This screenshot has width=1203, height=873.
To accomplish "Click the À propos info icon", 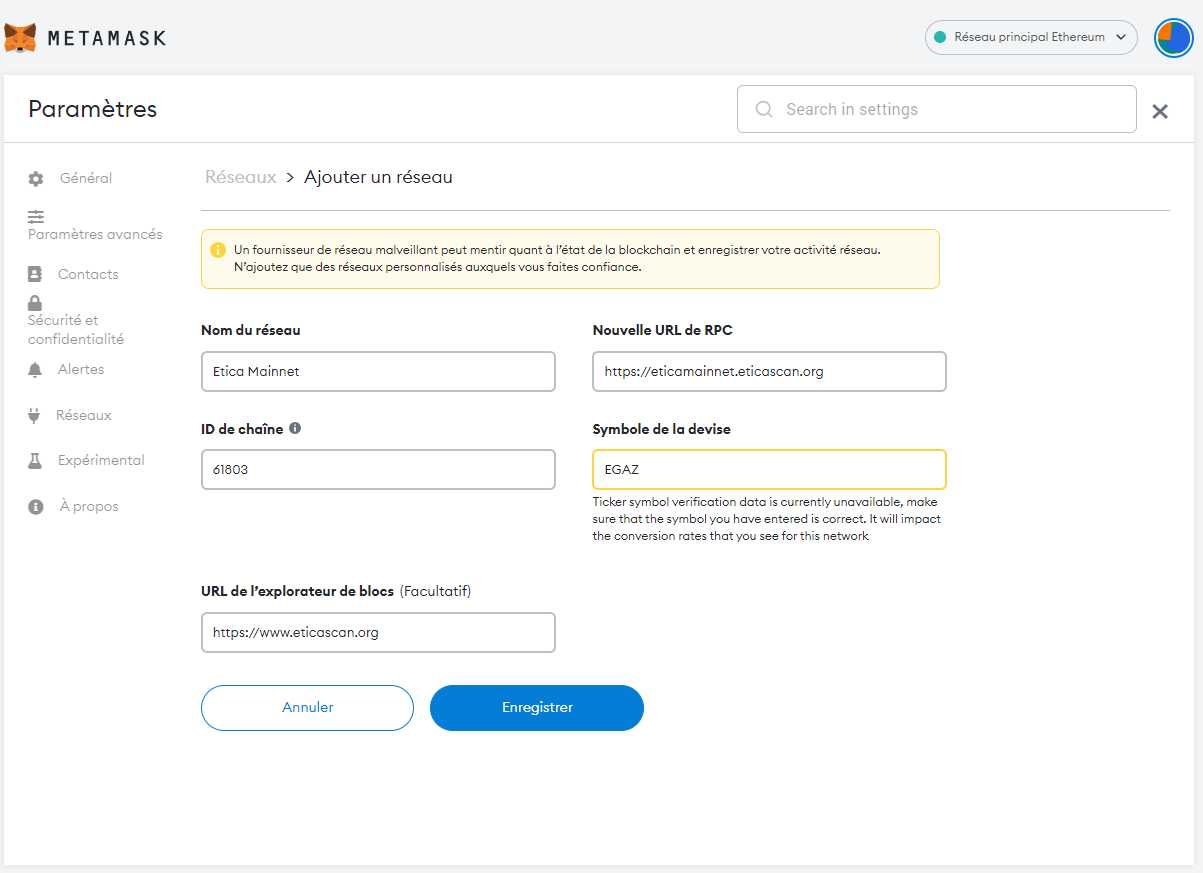I will (35, 505).
